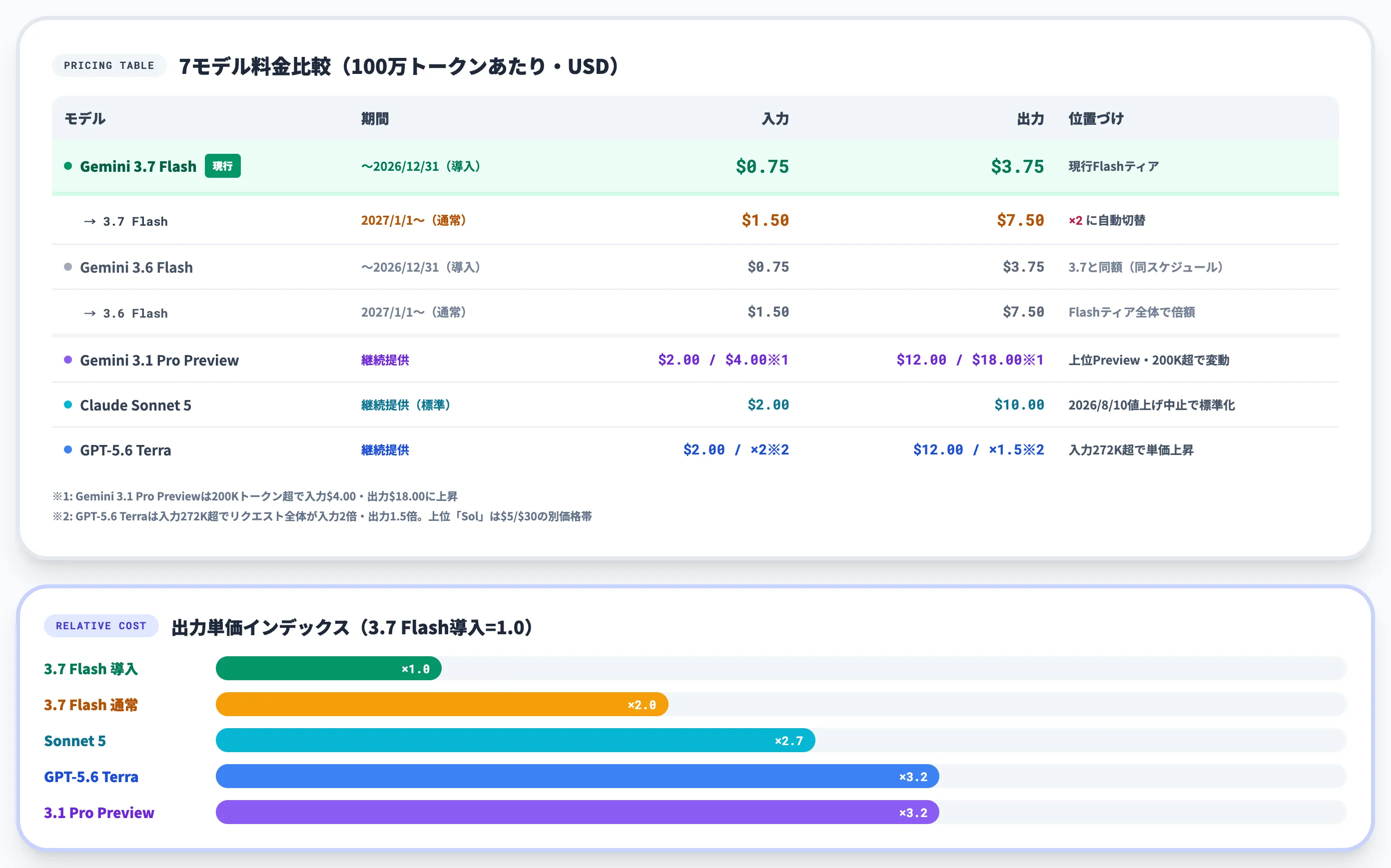Click the 現行Flashティア positioning cell
This screenshot has width=1391, height=868.
(x=1114, y=166)
